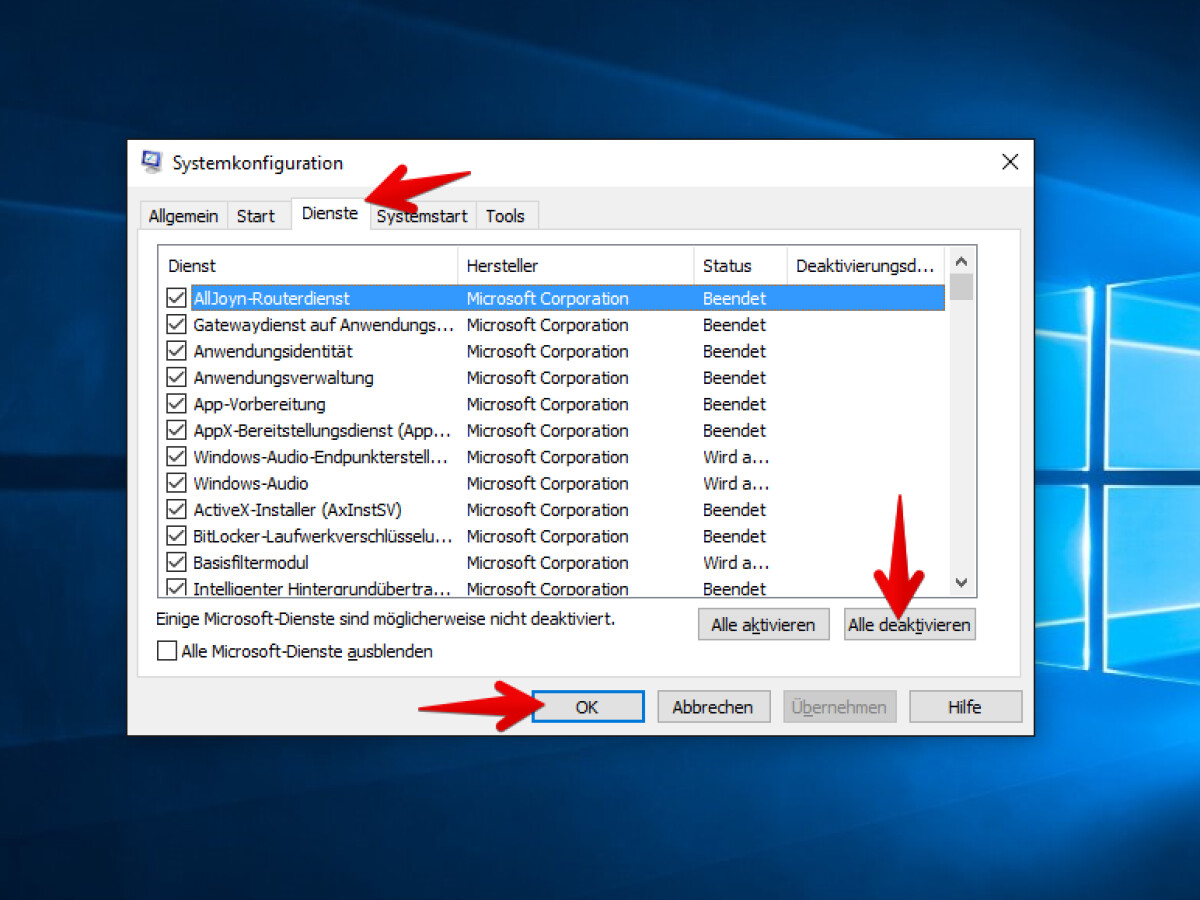Switch to the Allgemein tab

coord(183,216)
